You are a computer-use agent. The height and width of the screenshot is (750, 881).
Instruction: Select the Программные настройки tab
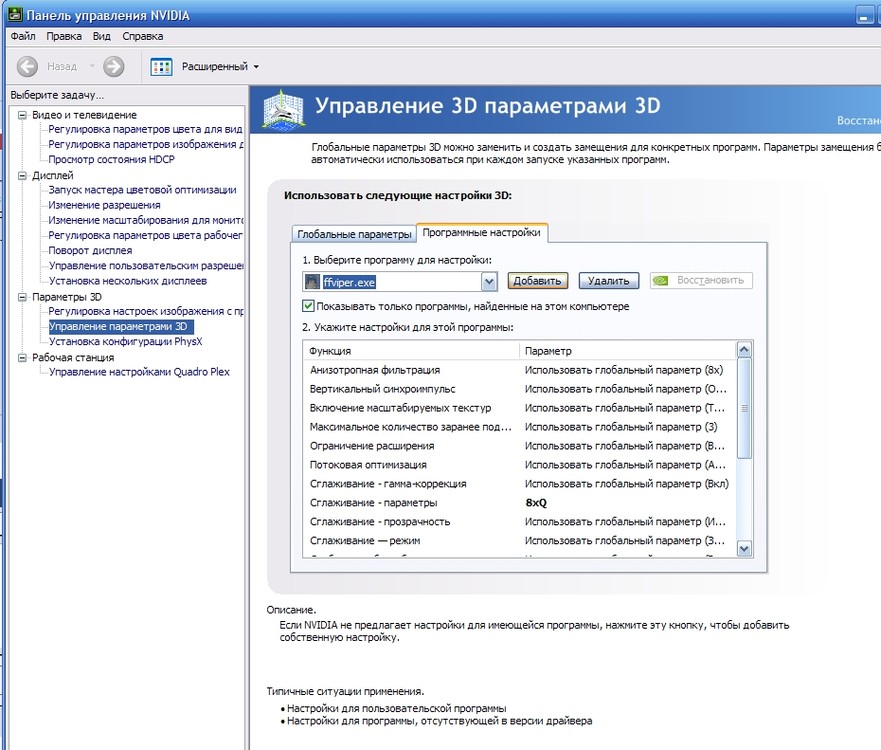click(x=482, y=233)
